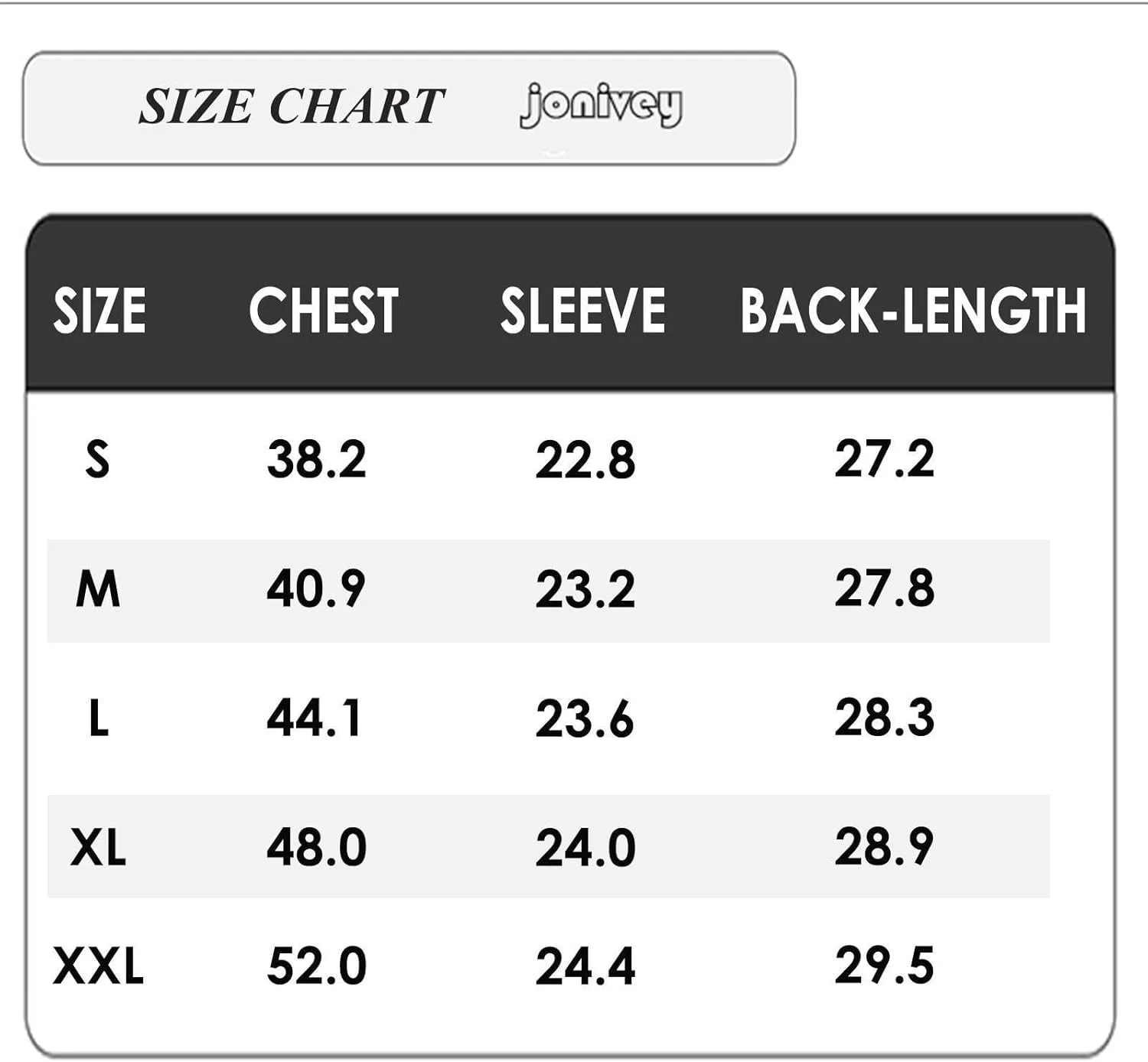1148x1062 pixels.
Task: Click the jonivey brand logo
Action: [601, 106]
